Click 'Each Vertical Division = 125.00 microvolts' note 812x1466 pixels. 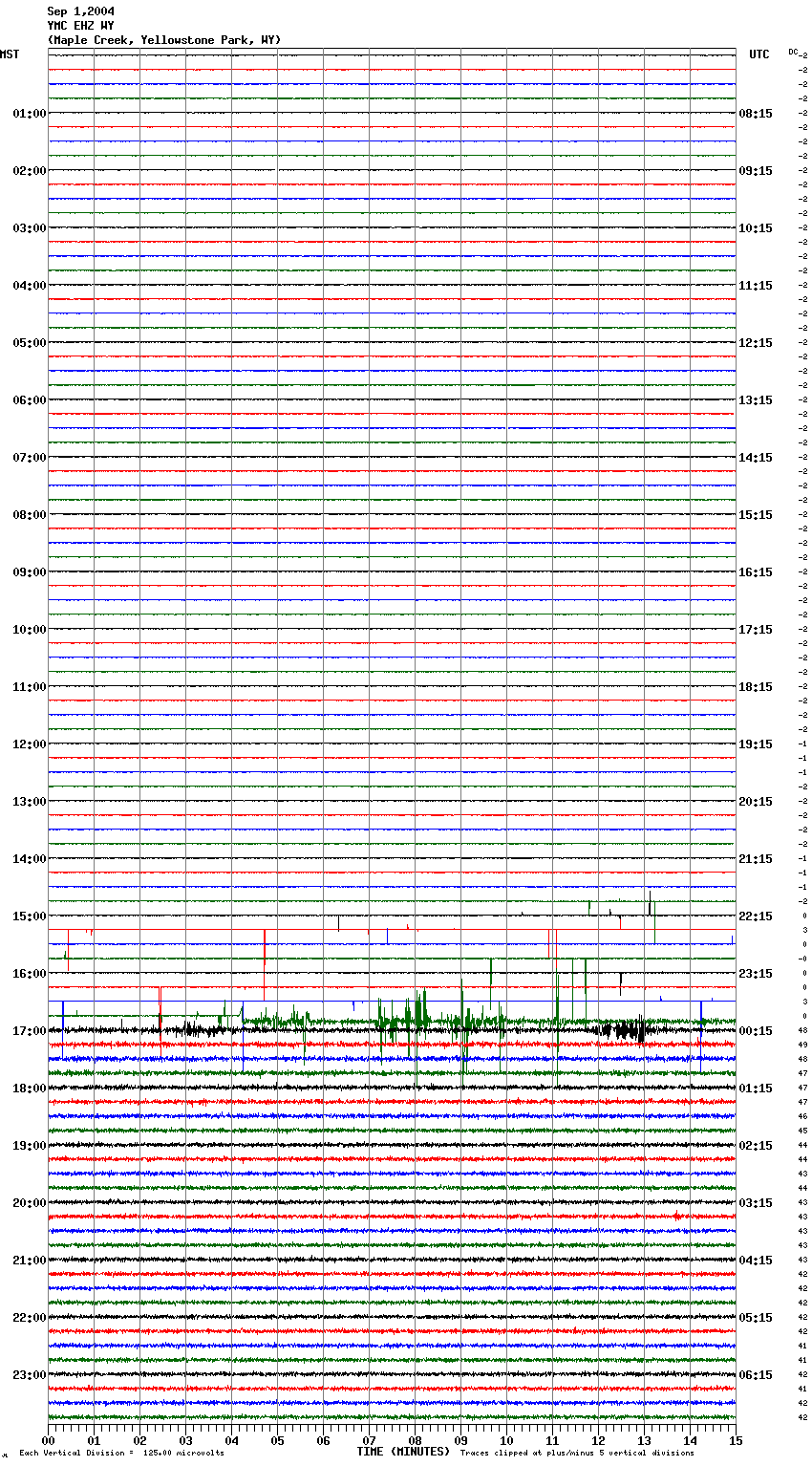click(121, 1454)
